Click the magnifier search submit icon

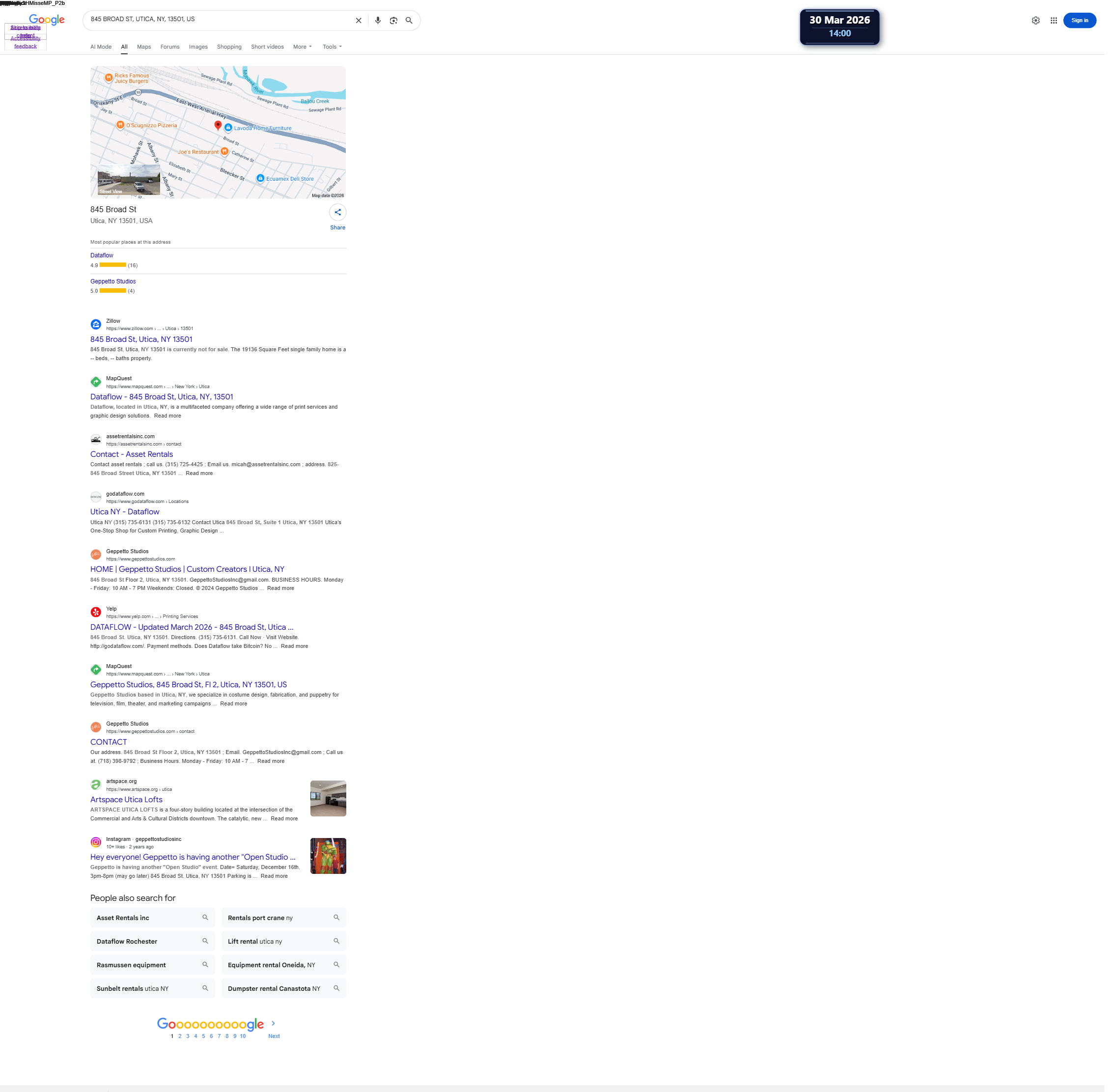click(409, 21)
